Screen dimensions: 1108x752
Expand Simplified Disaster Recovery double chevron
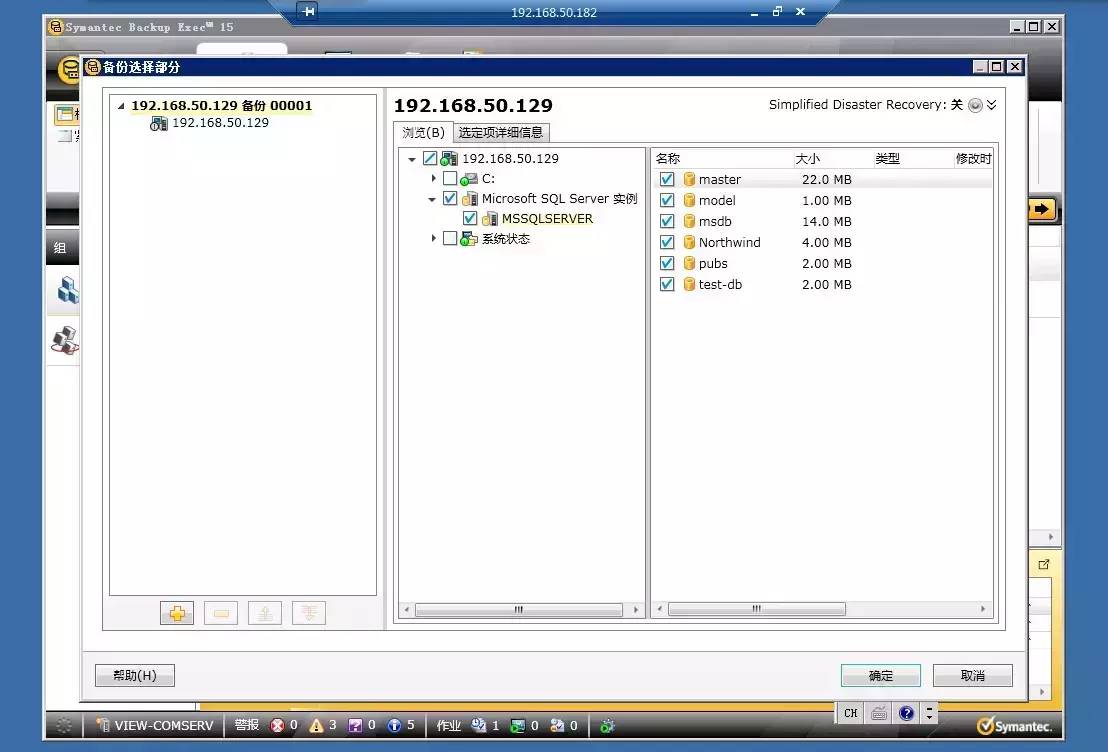(x=991, y=105)
